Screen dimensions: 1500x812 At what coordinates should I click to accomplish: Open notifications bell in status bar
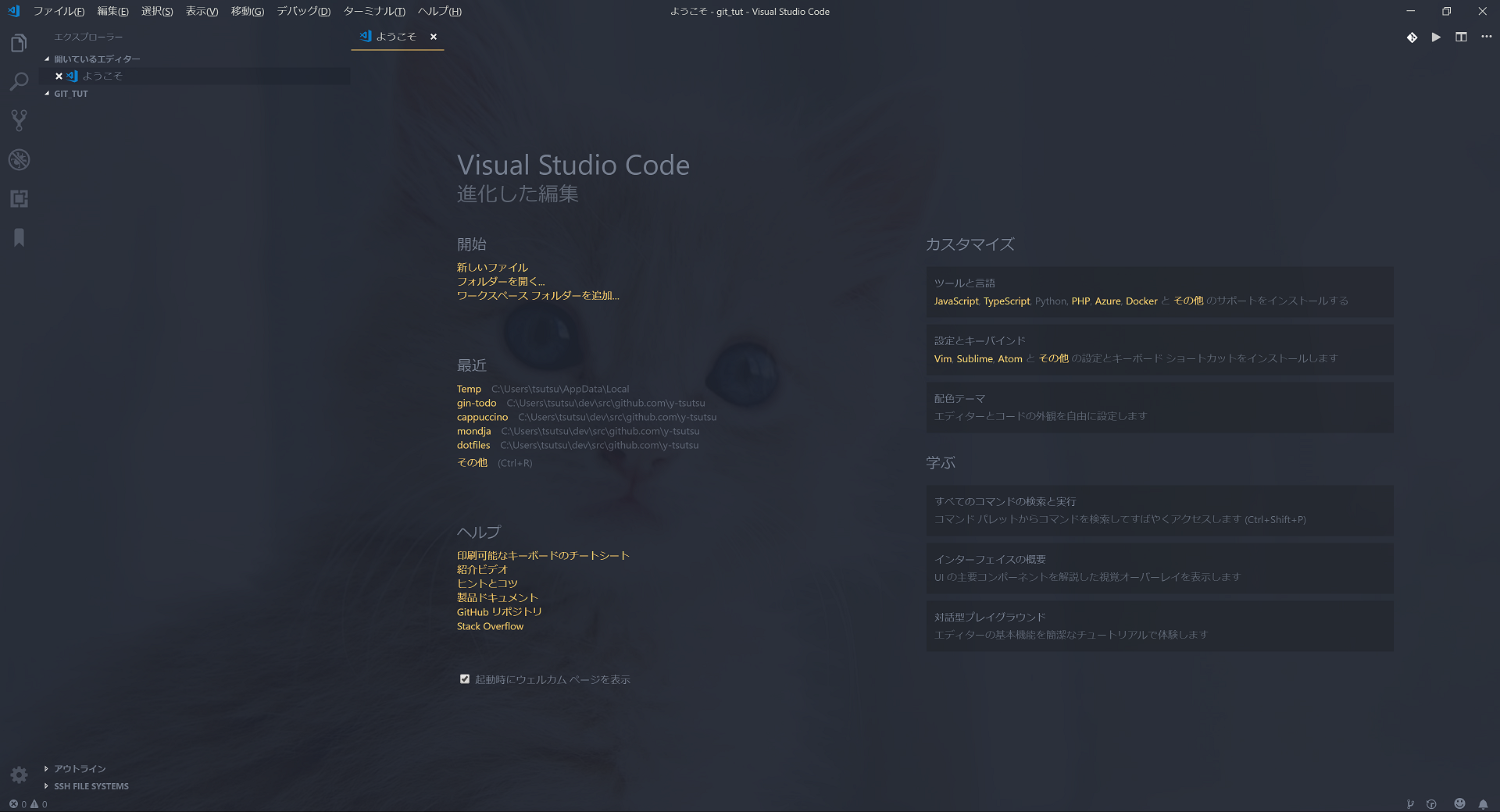pos(1483,804)
